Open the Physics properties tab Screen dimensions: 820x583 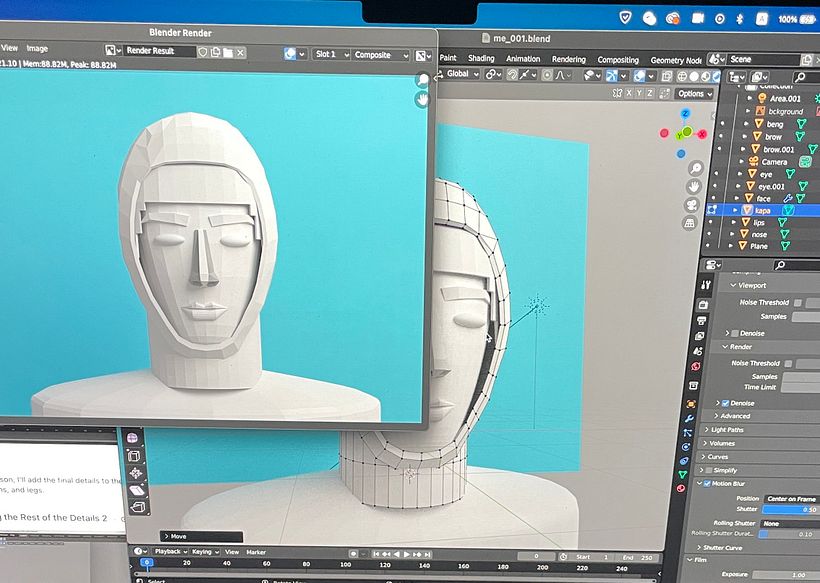[x=686, y=447]
